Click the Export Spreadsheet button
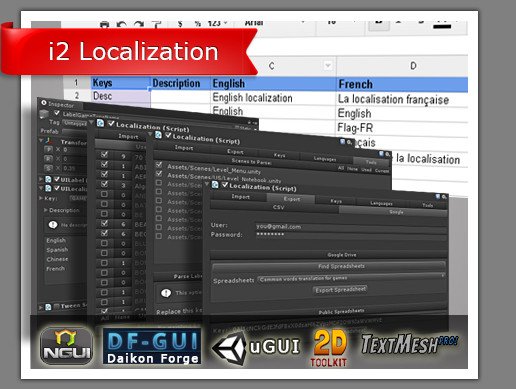Image resolution: width=516 pixels, height=389 pixels. tap(340, 290)
